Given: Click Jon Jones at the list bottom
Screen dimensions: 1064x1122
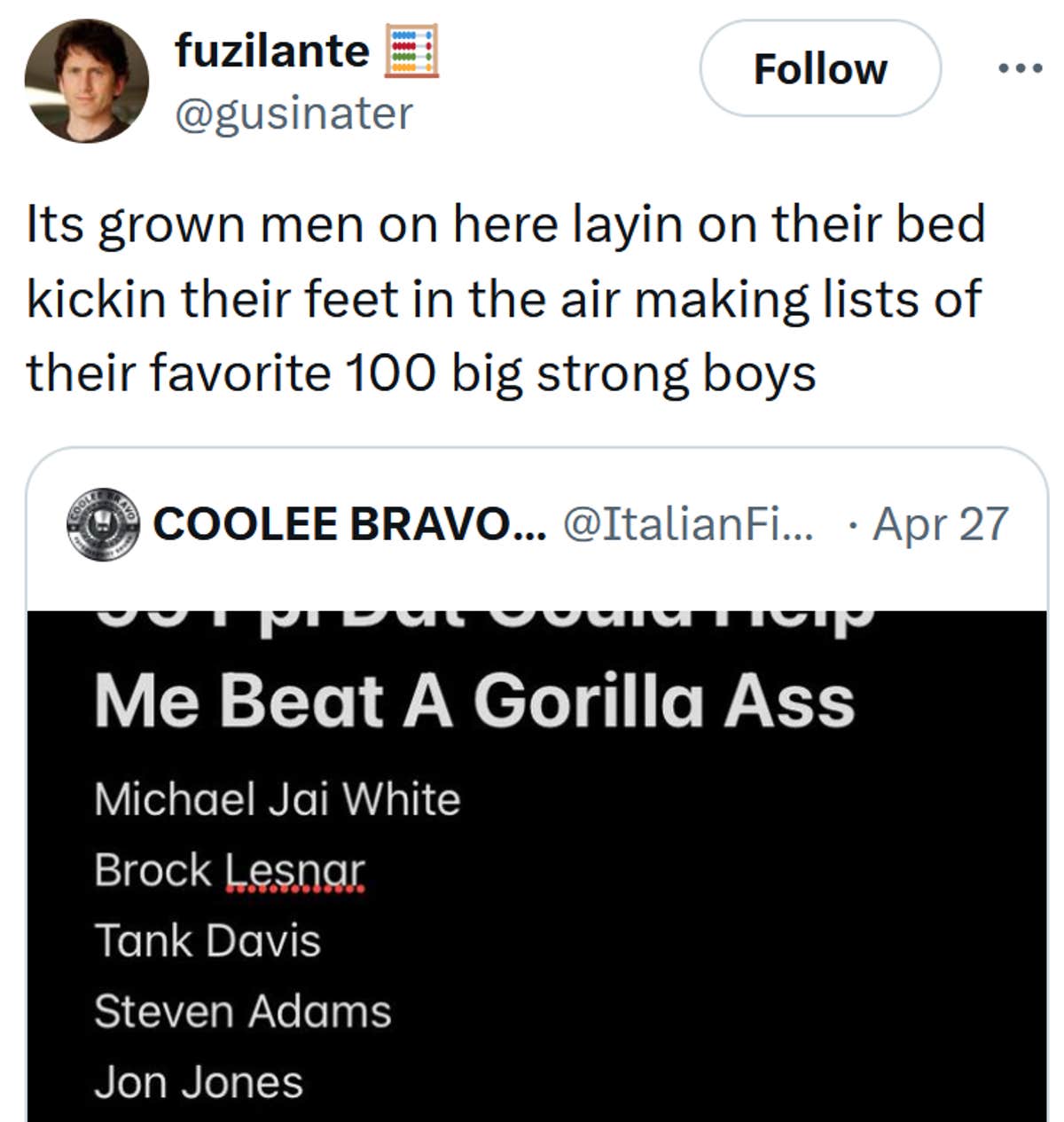Looking at the screenshot, I should pyautogui.click(x=199, y=1079).
